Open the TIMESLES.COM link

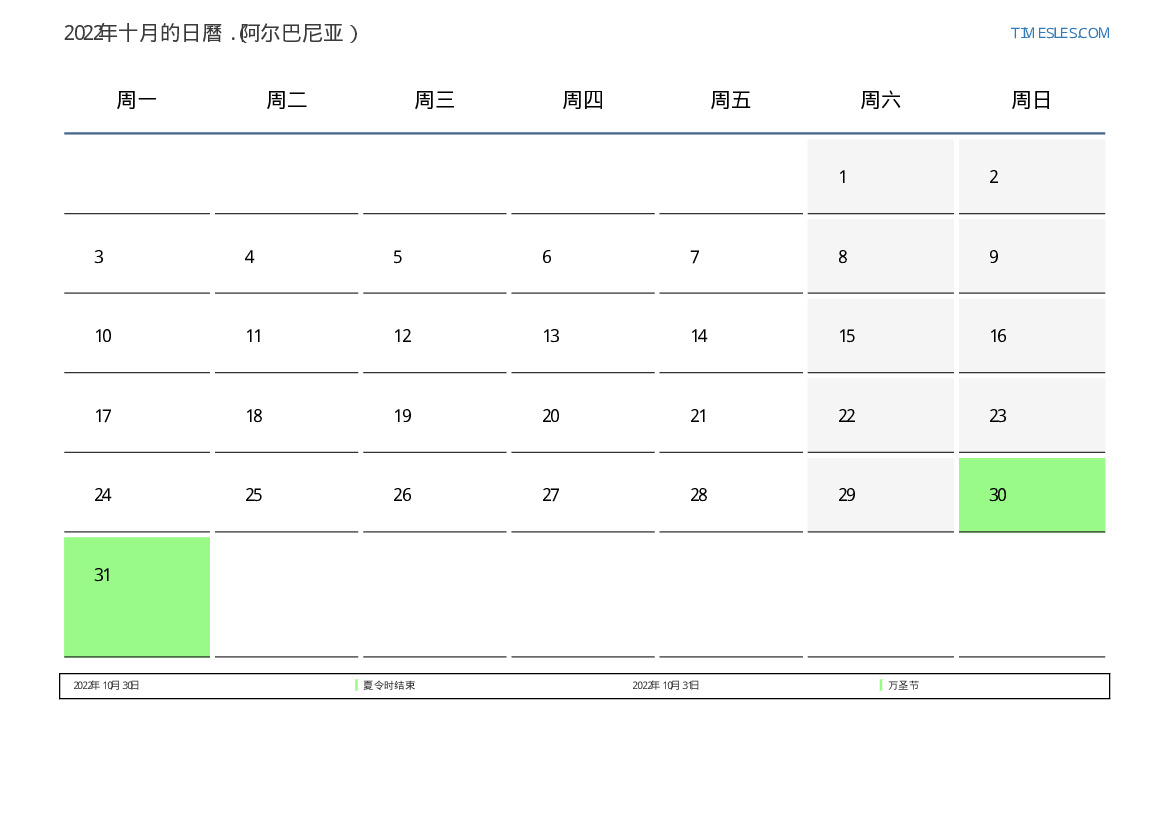(1059, 33)
